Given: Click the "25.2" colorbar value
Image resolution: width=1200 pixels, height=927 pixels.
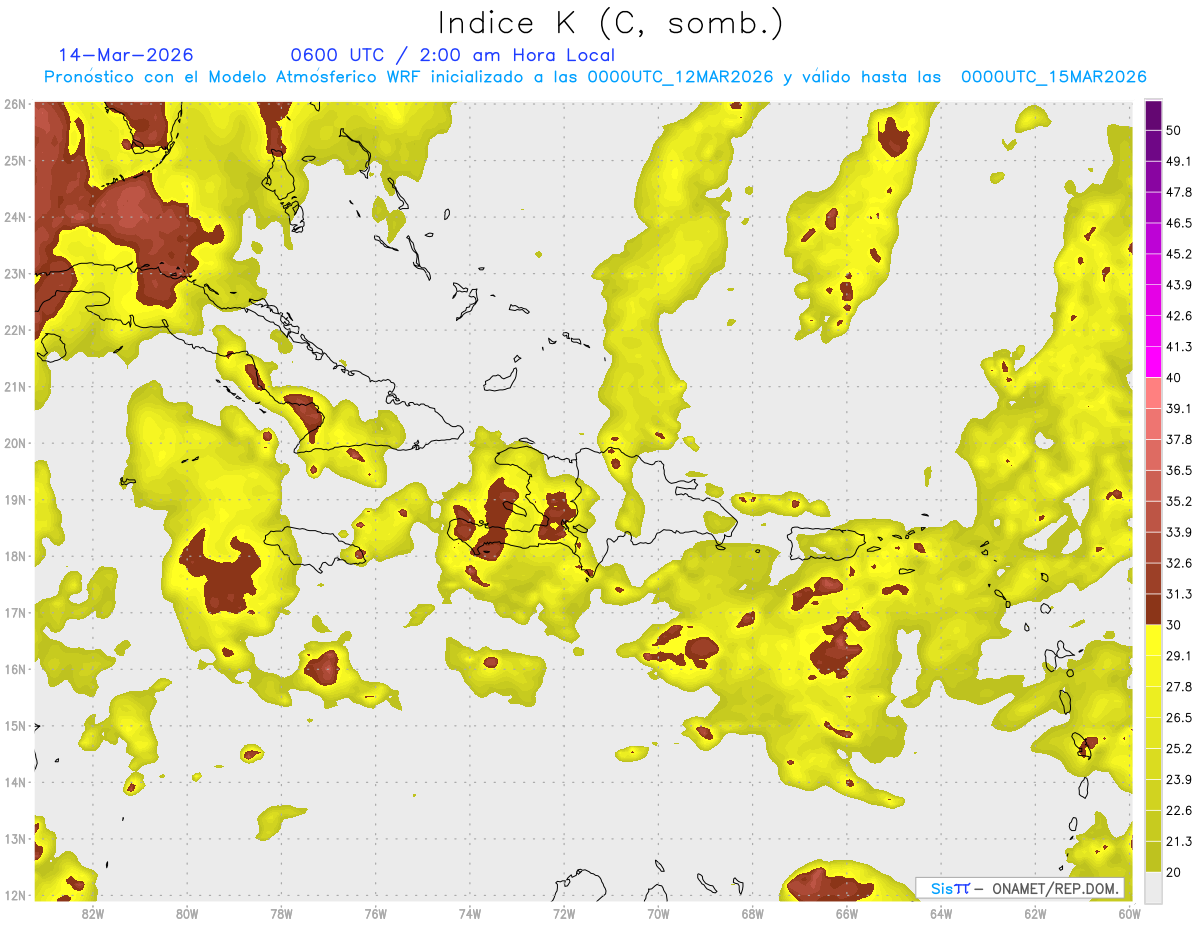Looking at the screenshot, I should point(1179,749).
